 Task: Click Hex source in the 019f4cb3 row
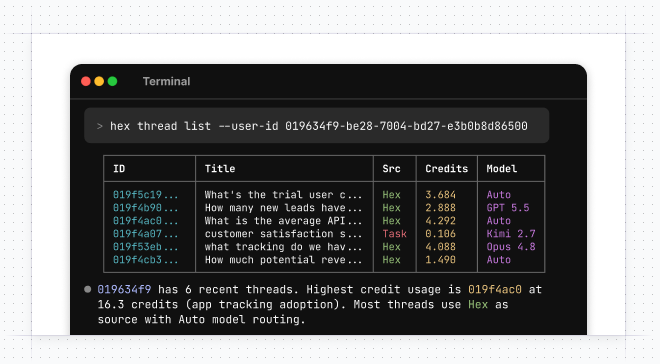391,260
